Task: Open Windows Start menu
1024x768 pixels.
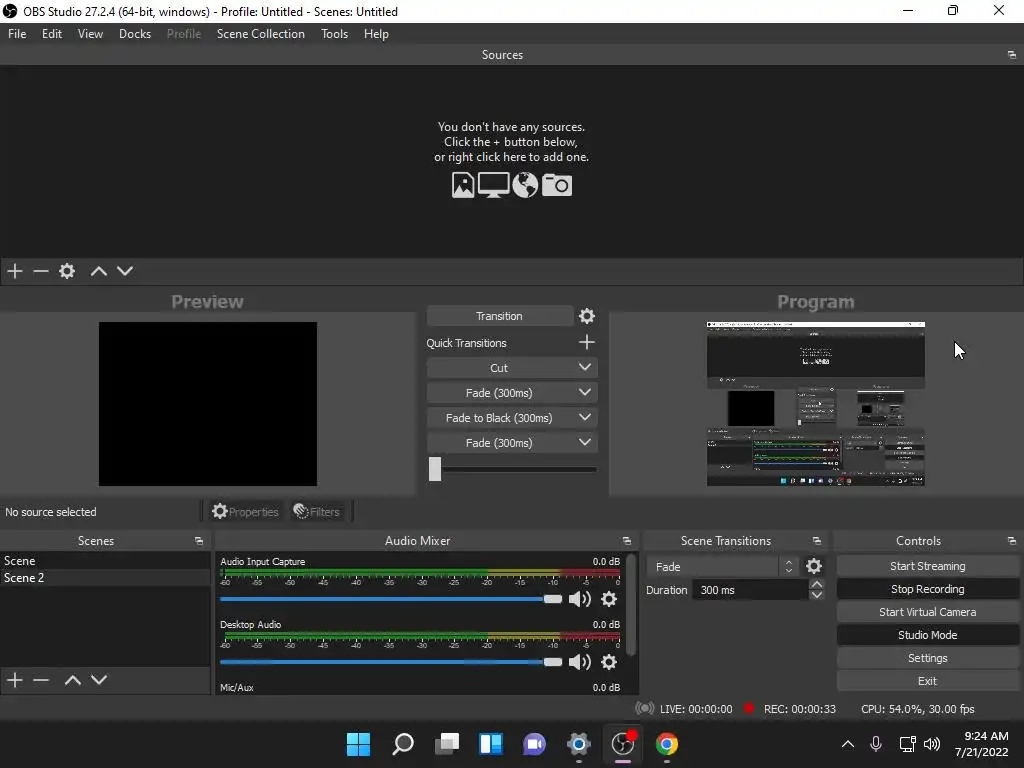Action: [358, 744]
